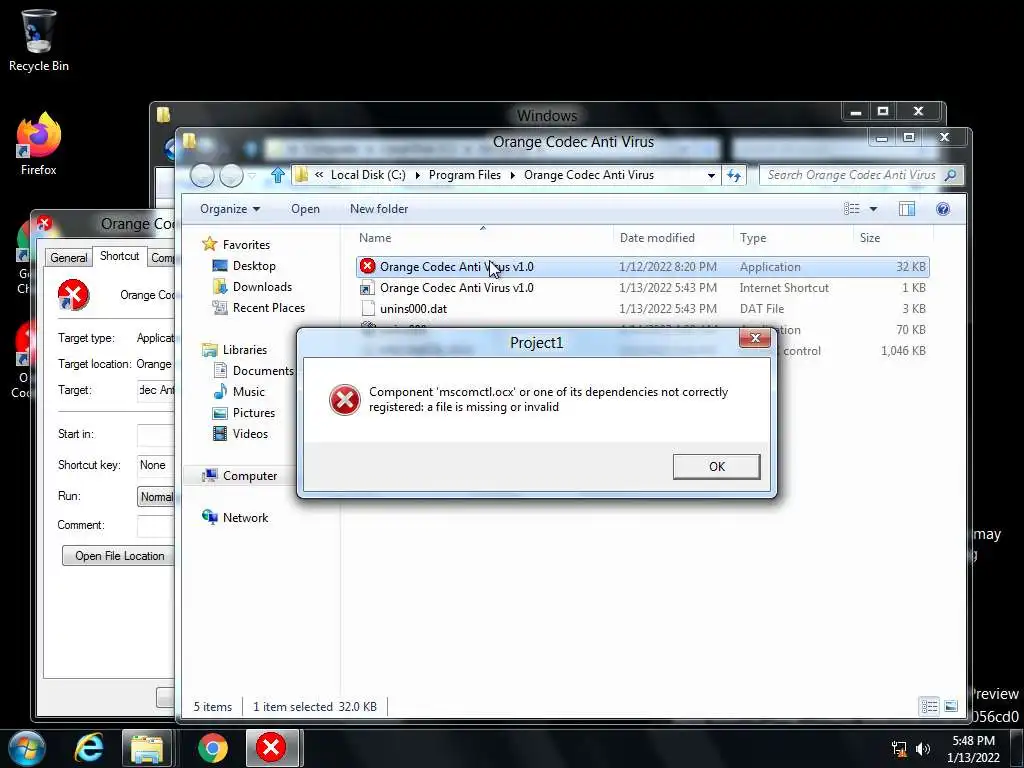Screen dimensions: 1024x768
Task: Click Open File Location button
Action: click(119, 556)
